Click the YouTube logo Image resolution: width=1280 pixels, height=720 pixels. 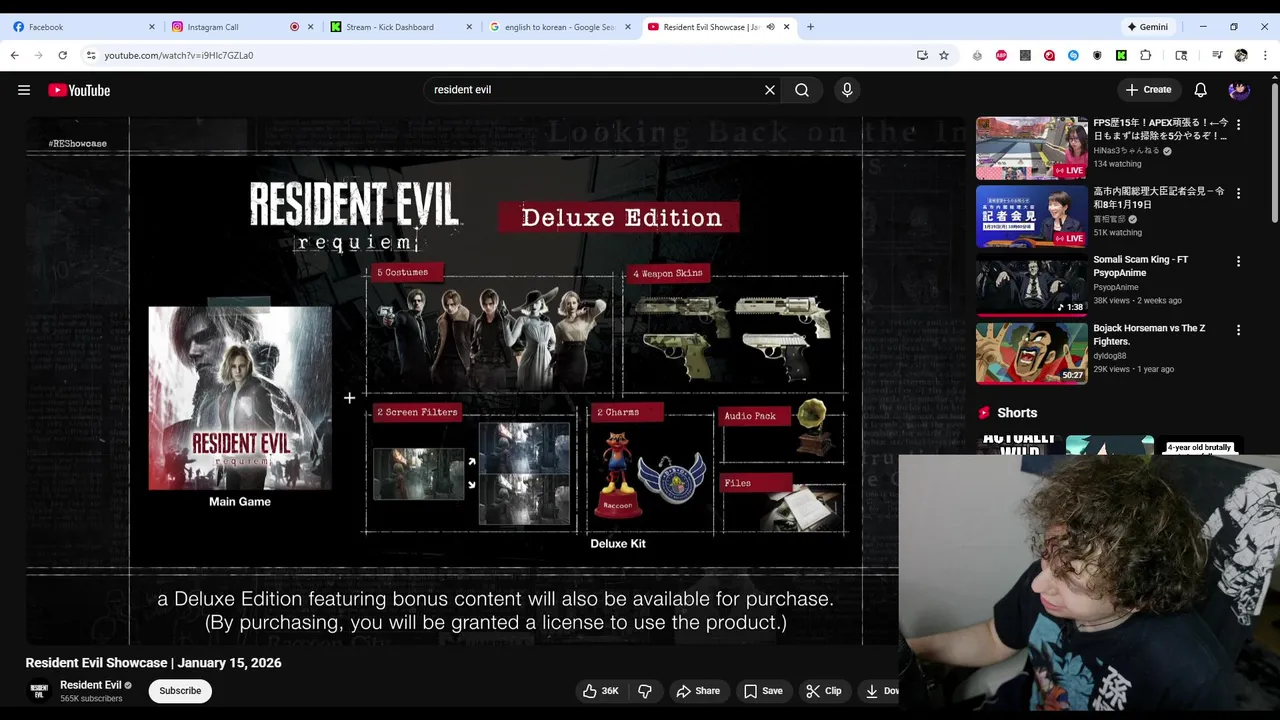point(79,90)
